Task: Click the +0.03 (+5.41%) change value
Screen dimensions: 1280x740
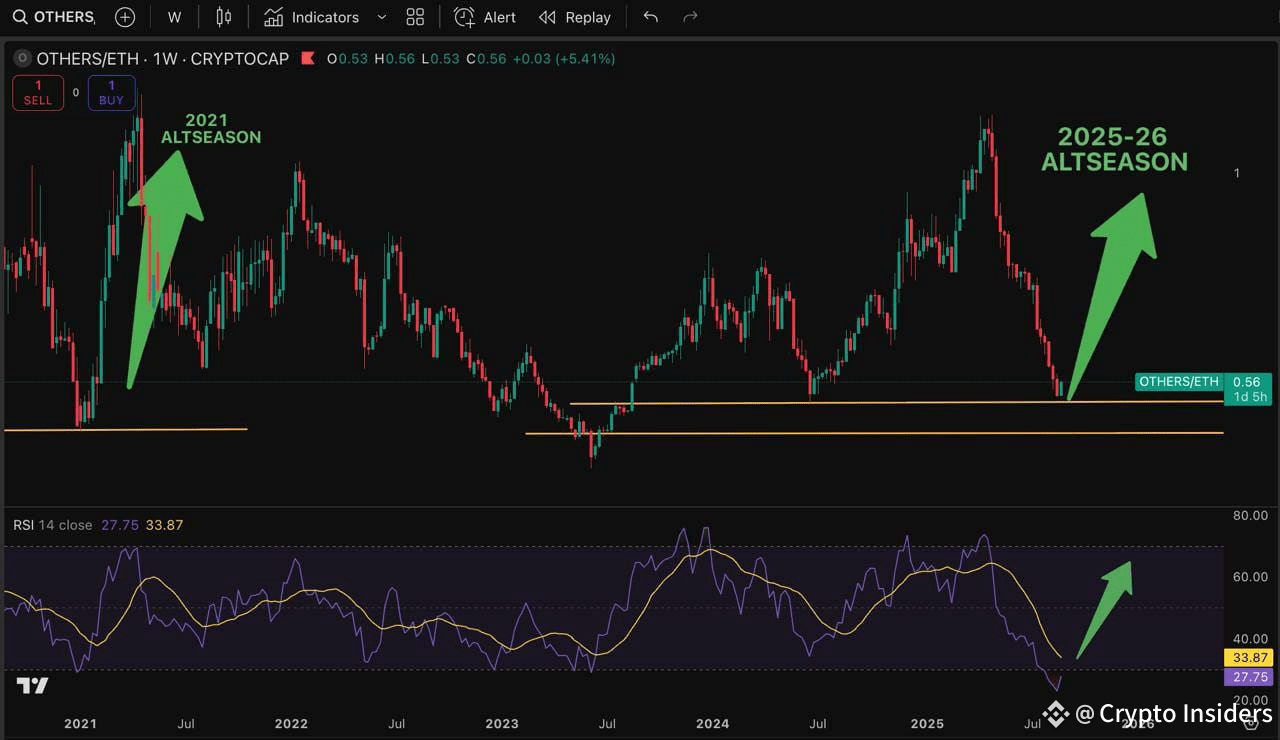Action: (564, 59)
